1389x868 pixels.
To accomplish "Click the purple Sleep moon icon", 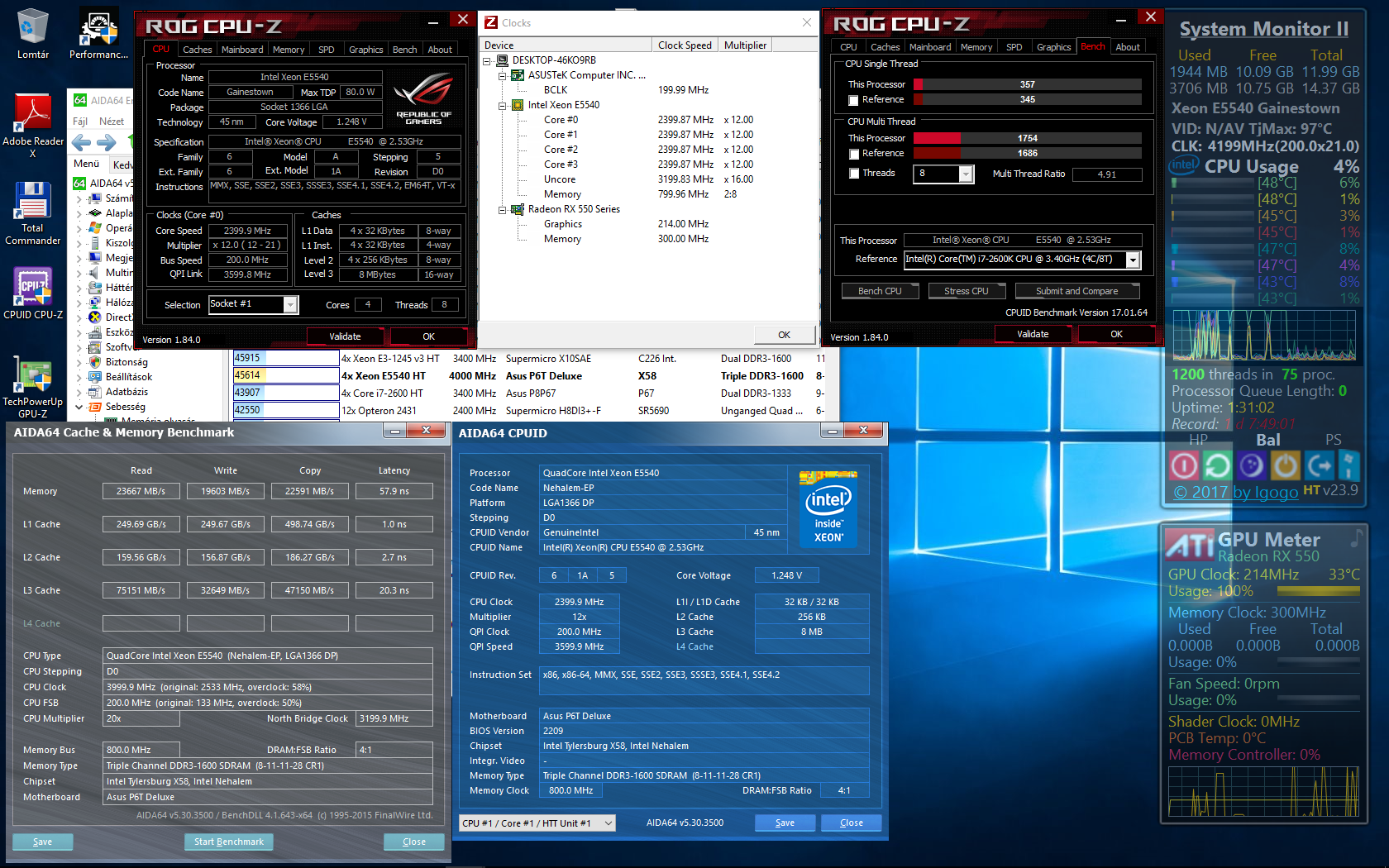I will [1251, 466].
